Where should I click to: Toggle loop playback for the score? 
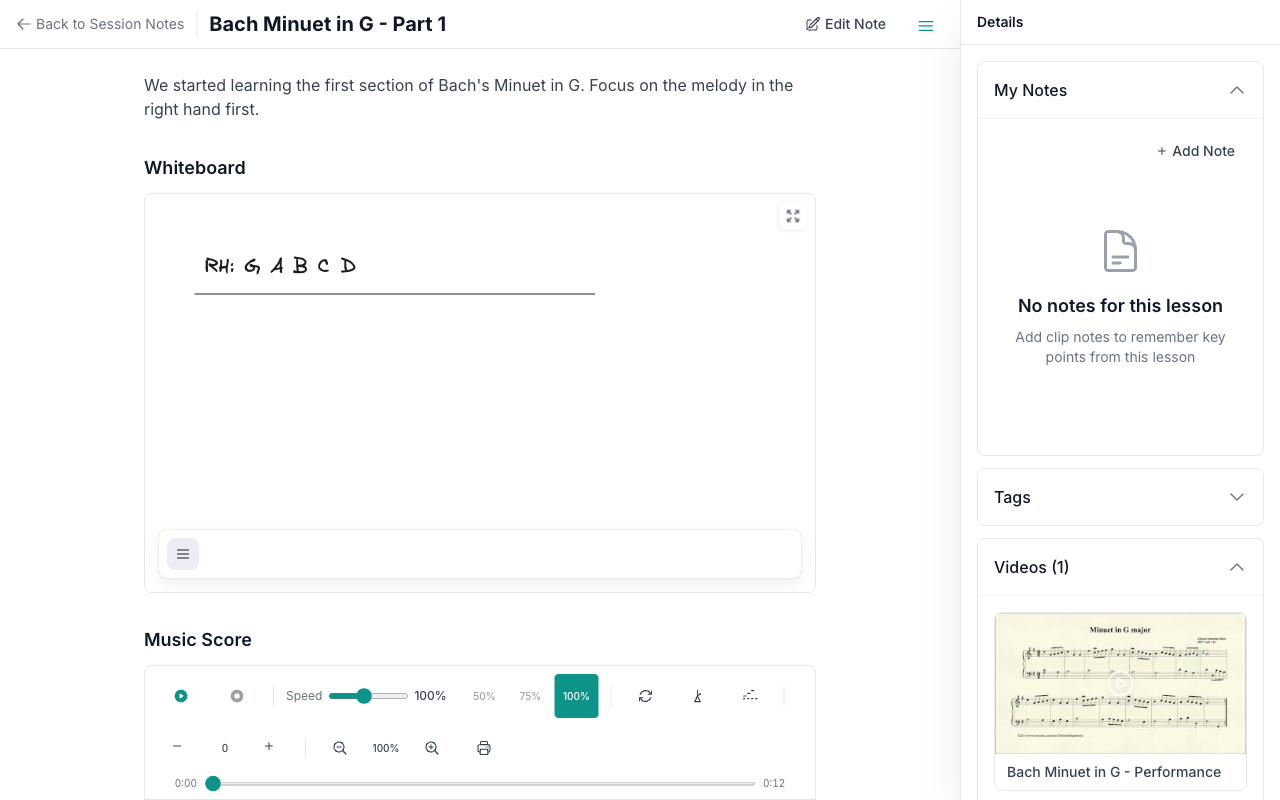pyautogui.click(x=645, y=696)
